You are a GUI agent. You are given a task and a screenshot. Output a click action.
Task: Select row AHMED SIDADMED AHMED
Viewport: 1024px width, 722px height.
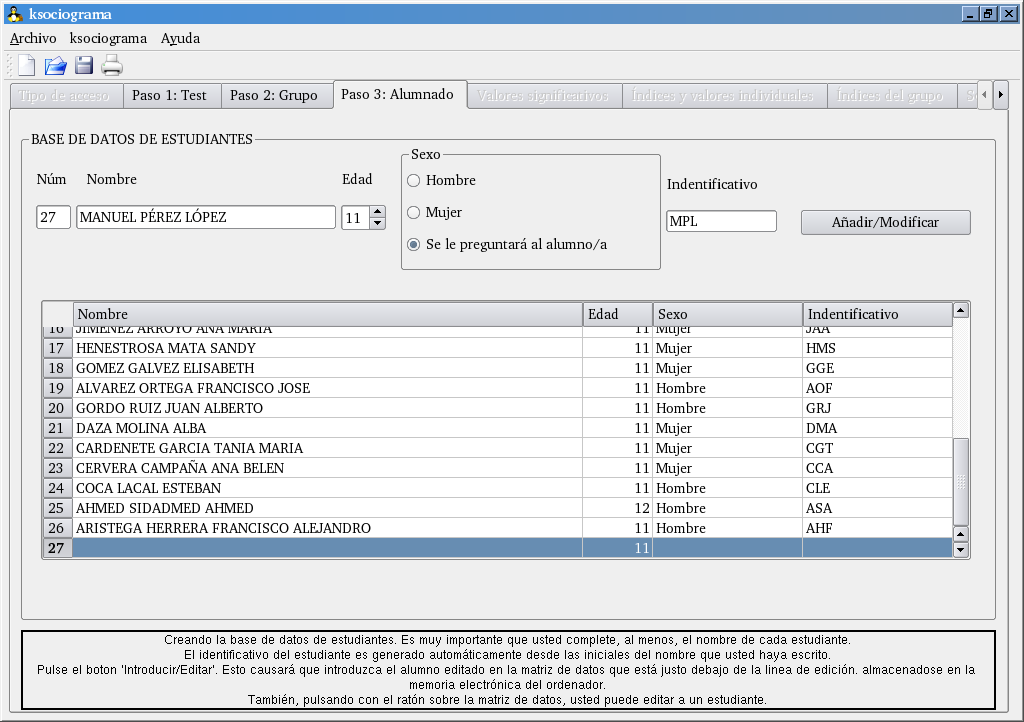[x=498, y=508]
